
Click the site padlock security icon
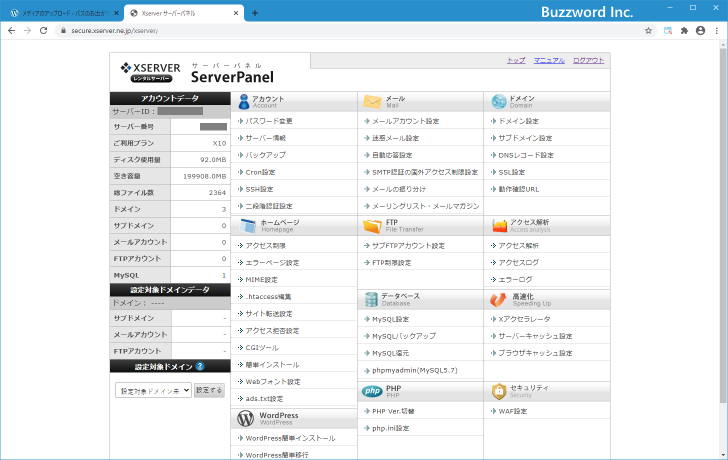point(64,31)
